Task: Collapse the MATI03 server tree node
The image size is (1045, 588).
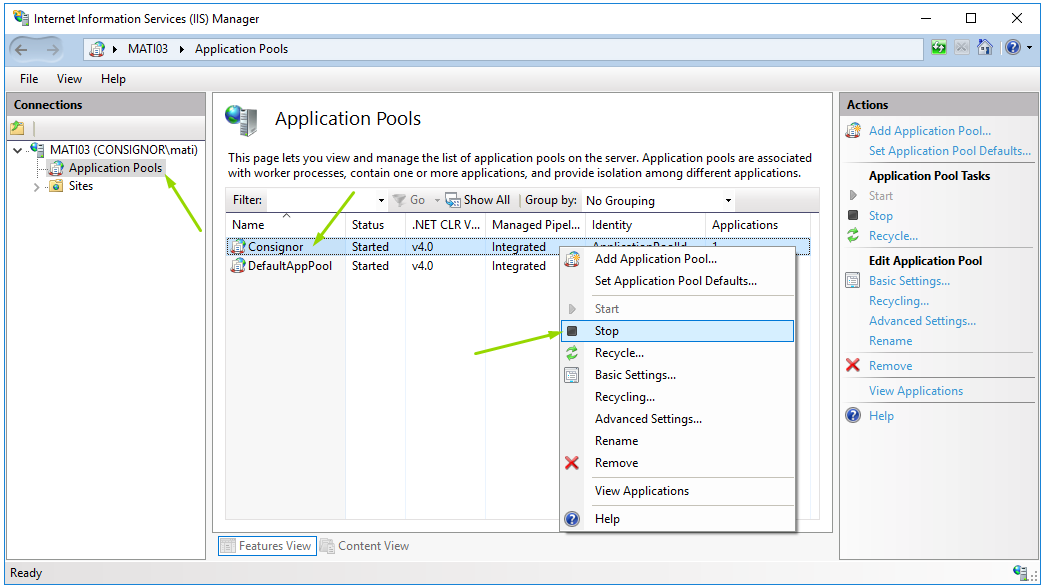Action: click(17, 150)
